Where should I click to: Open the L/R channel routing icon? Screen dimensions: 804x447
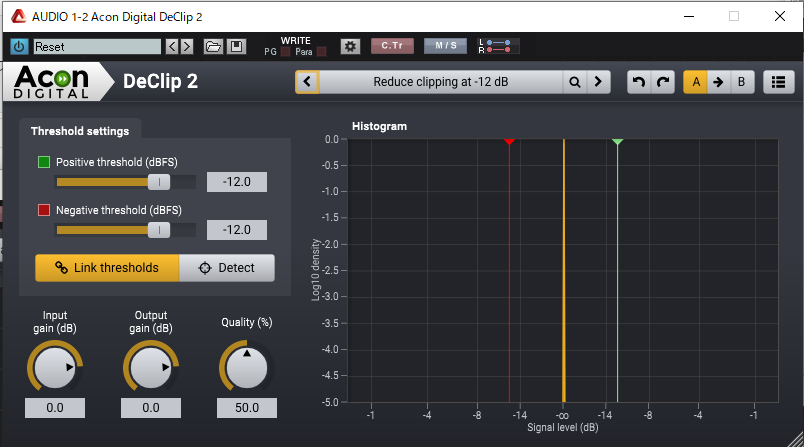tap(498, 46)
